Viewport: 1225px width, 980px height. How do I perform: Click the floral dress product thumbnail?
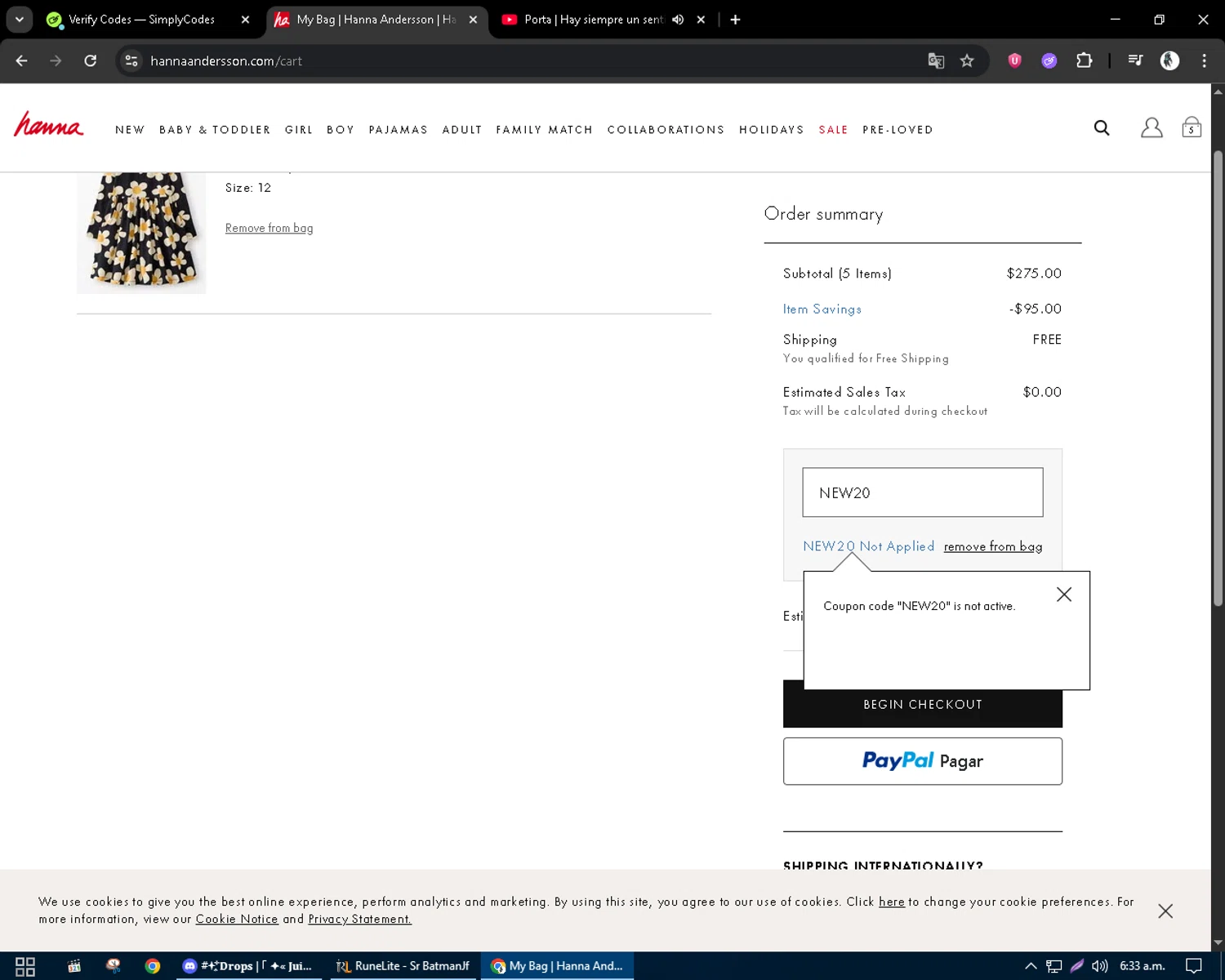(141, 232)
